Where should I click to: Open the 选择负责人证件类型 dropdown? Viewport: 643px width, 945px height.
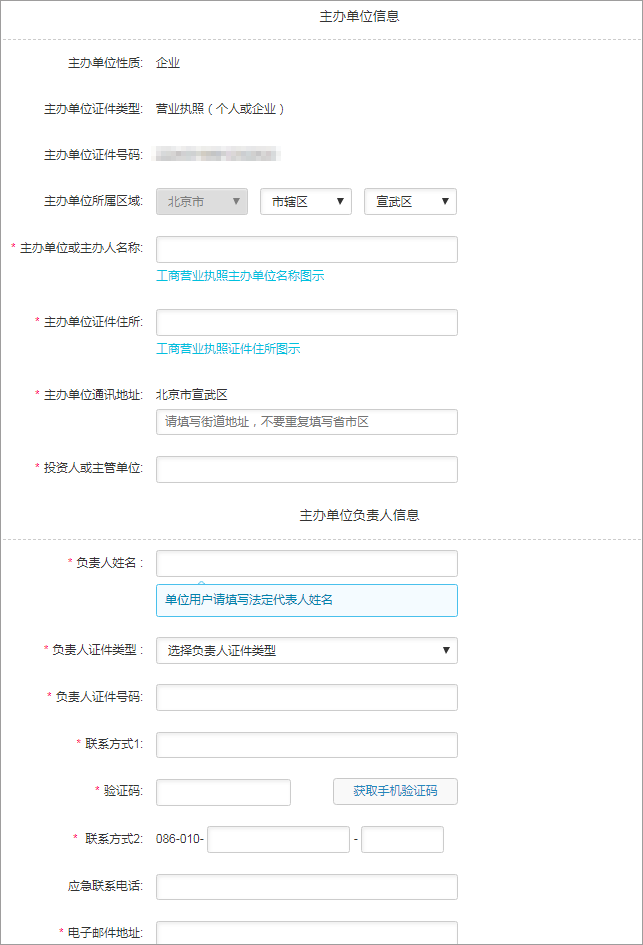307,651
